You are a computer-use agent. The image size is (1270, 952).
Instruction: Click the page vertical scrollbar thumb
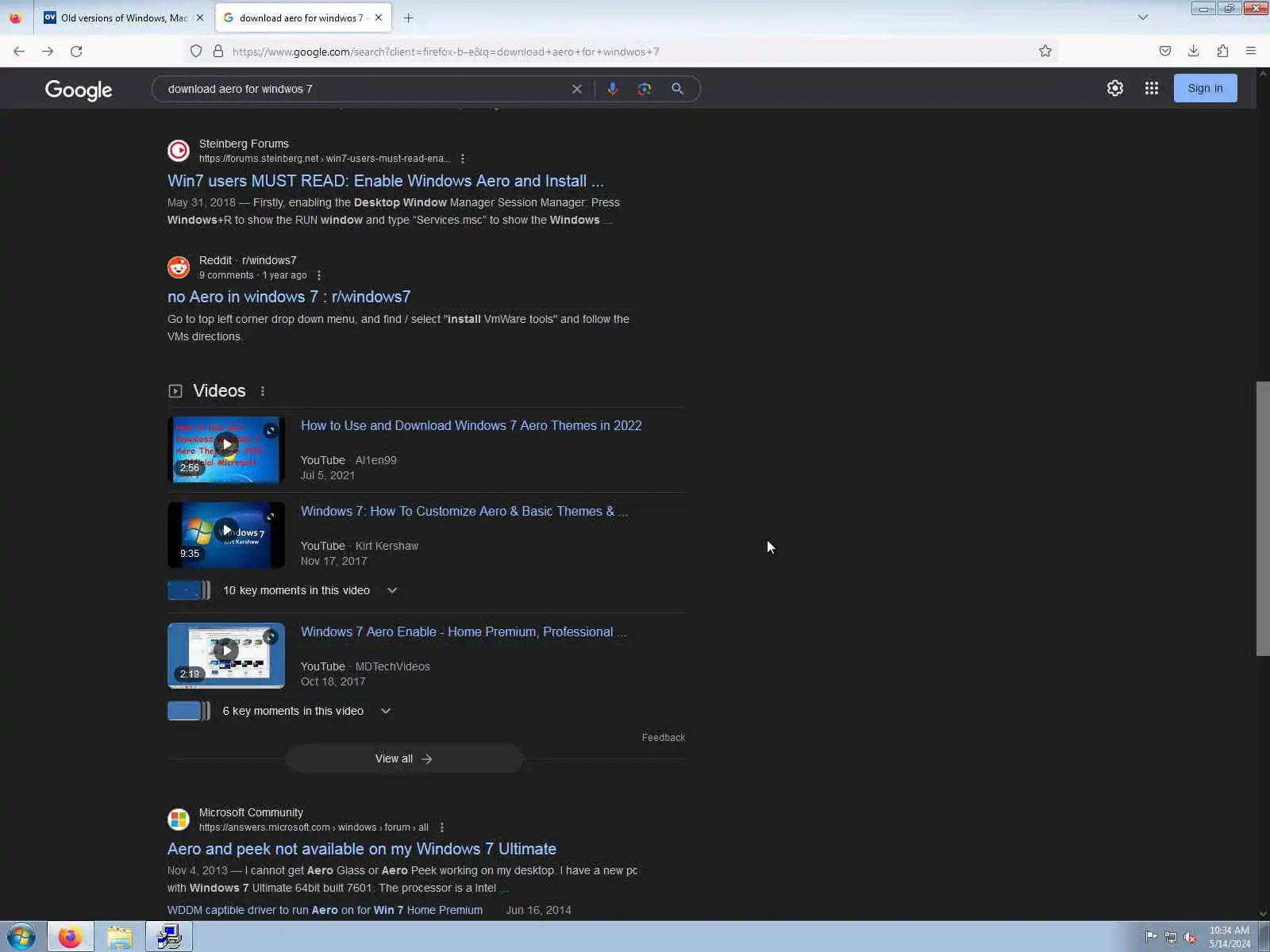pos(1263,519)
